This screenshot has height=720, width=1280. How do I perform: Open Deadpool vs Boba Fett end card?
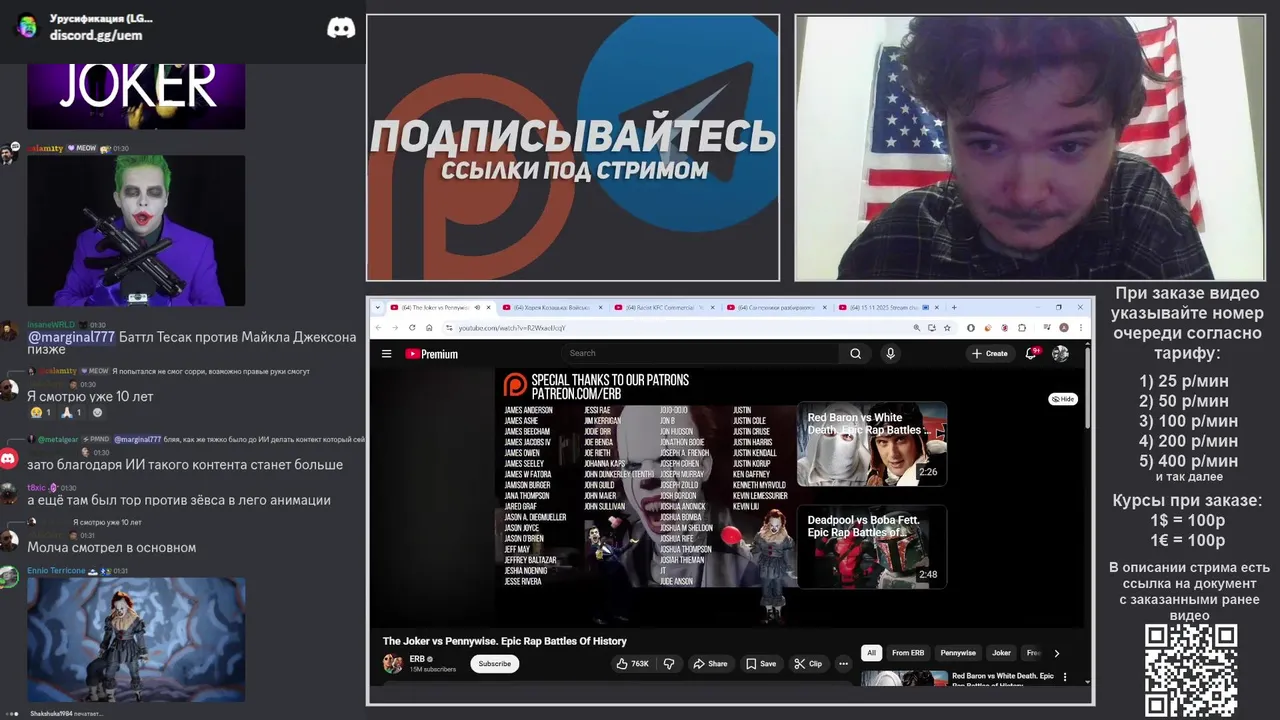[x=872, y=547]
